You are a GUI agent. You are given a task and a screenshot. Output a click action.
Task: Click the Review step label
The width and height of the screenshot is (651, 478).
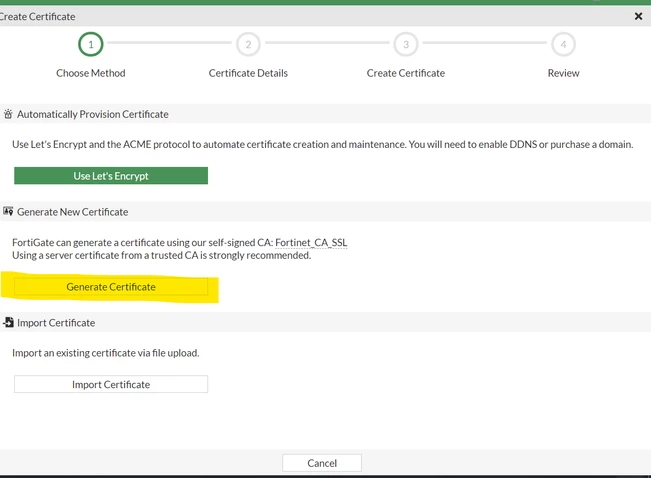point(563,73)
